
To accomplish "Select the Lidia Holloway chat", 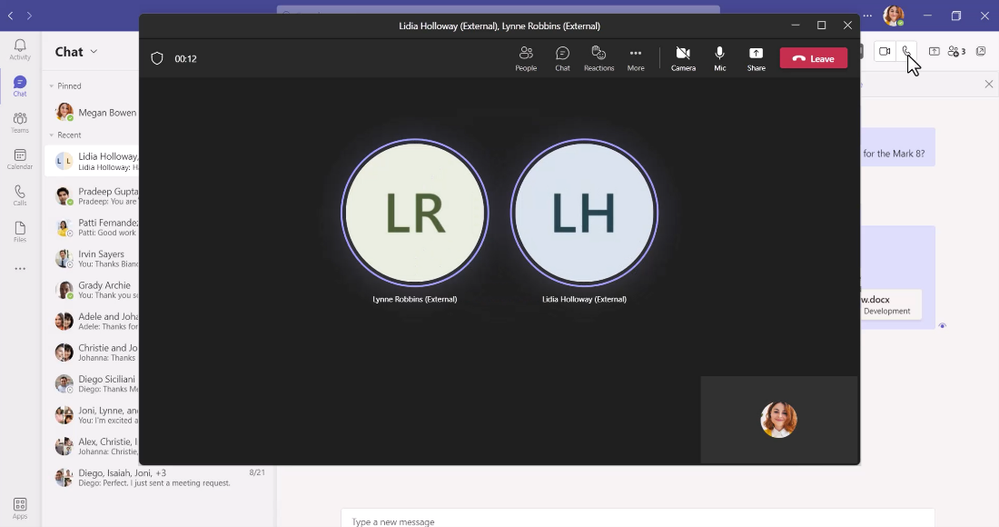I will click(x=92, y=161).
